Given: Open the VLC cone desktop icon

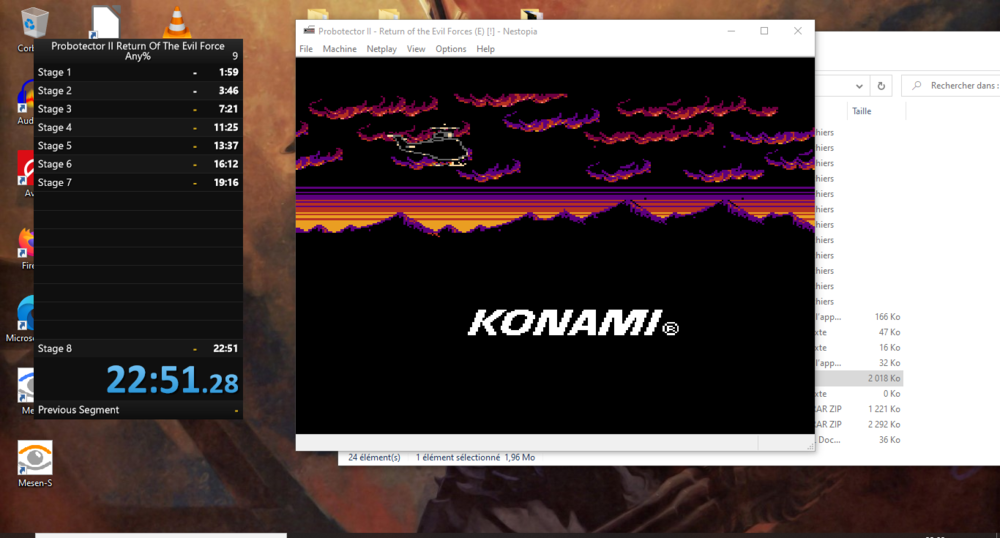Looking at the screenshot, I should click(x=177, y=22).
